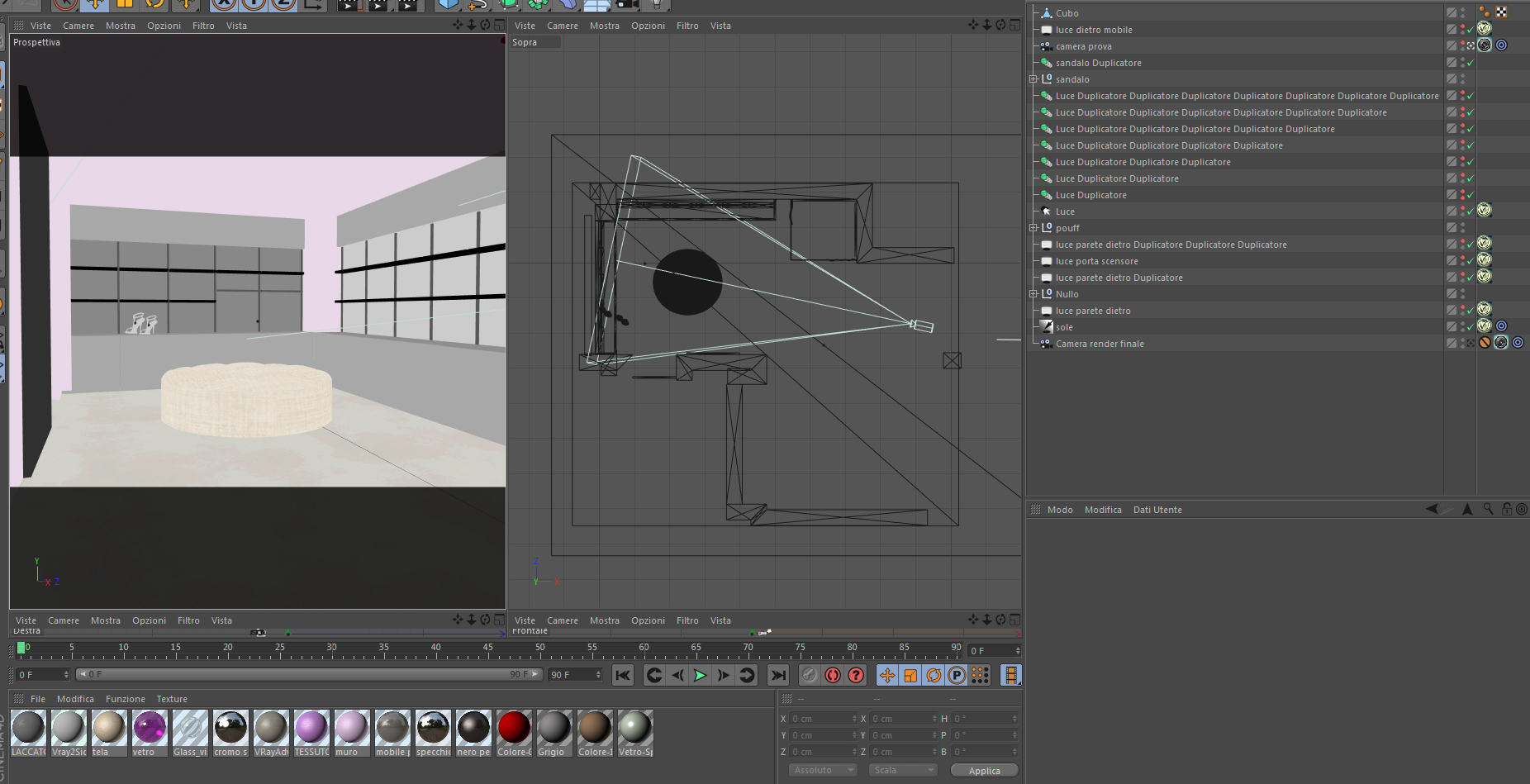
Task: Jump to the animation start frame
Action: [623, 676]
